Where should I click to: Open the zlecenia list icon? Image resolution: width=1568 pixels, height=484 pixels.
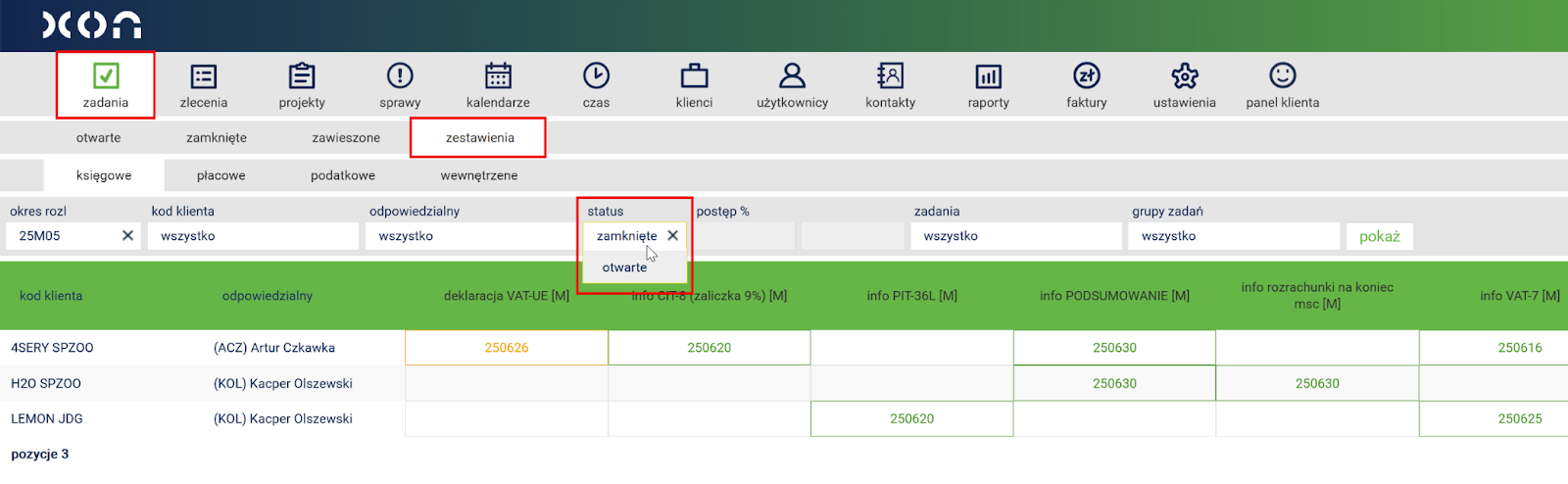click(x=203, y=76)
